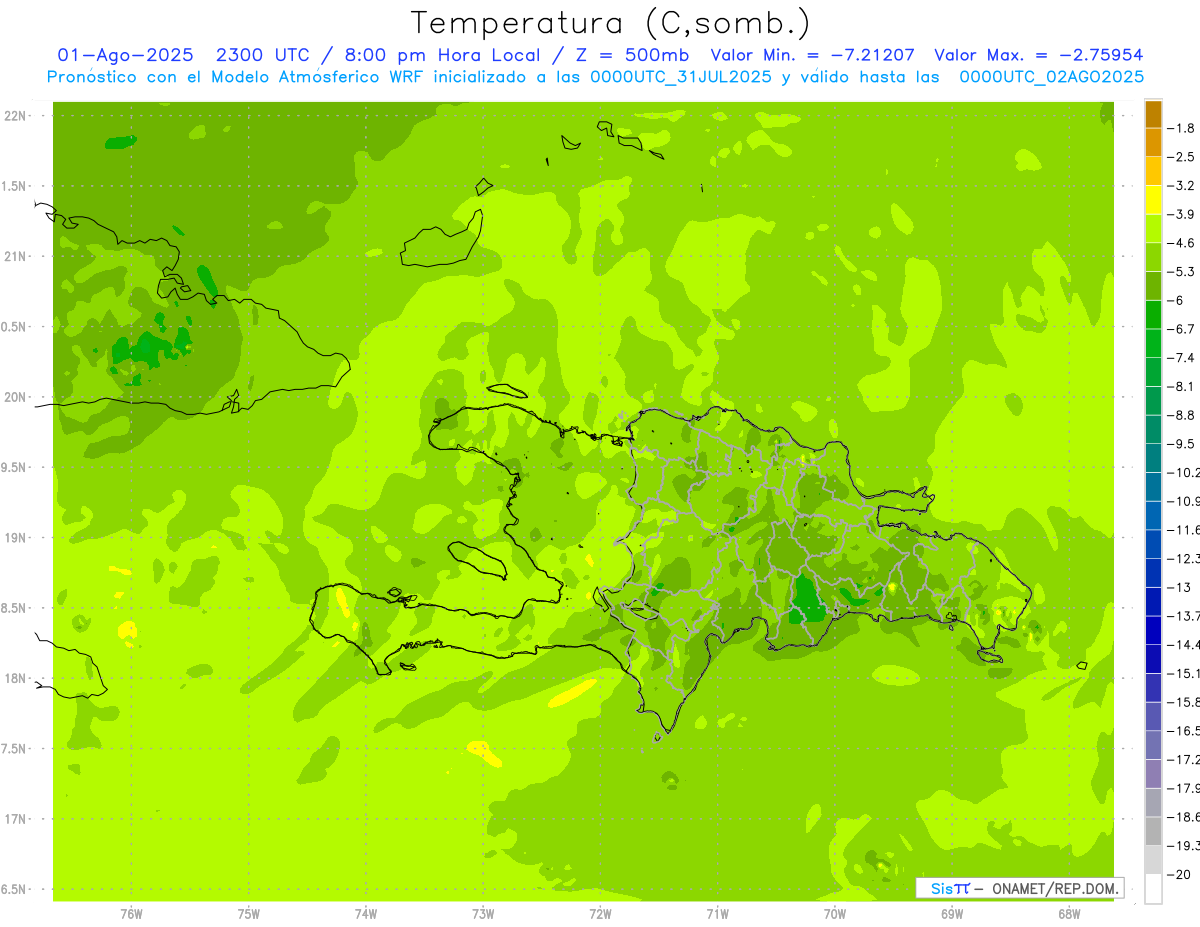
Task: Click the '2300 UTC' time text
Action: [x=266, y=56]
